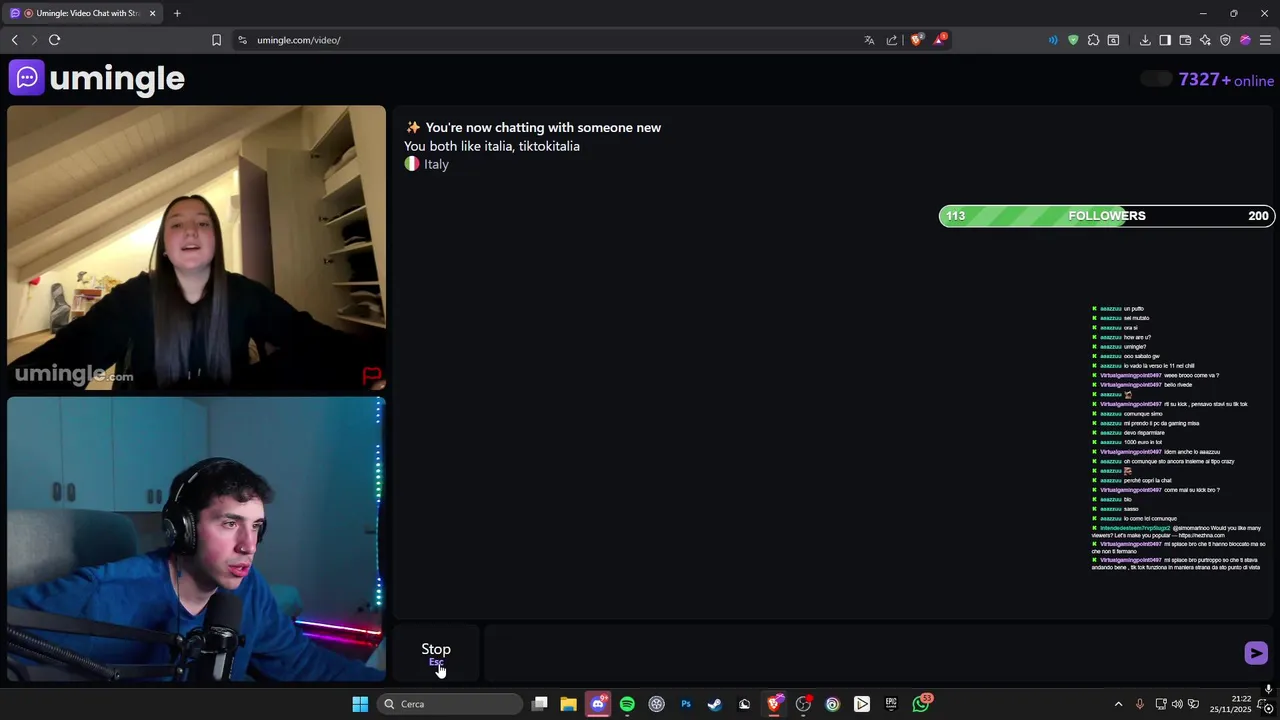This screenshot has height=720, width=1280.
Task: Open Brave browser taskbar icon
Action: click(774, 704)
